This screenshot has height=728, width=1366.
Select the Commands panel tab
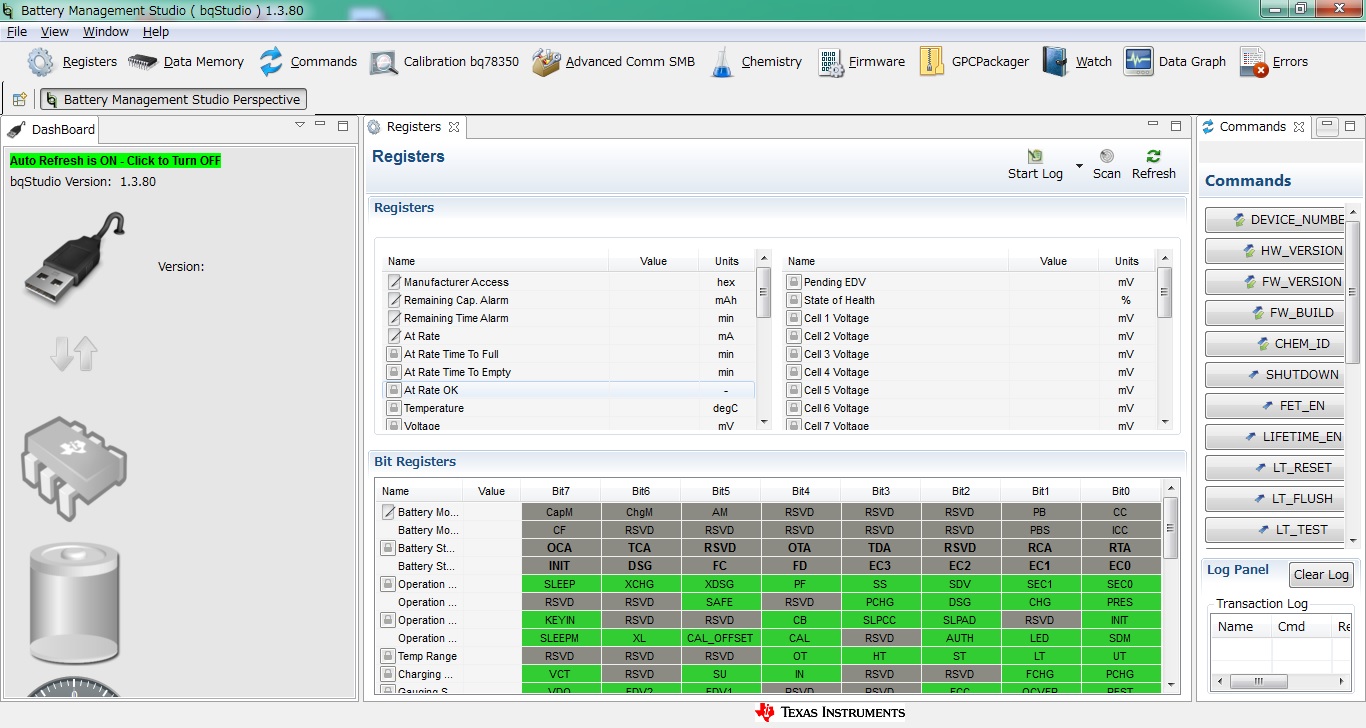click(1253, 127)
